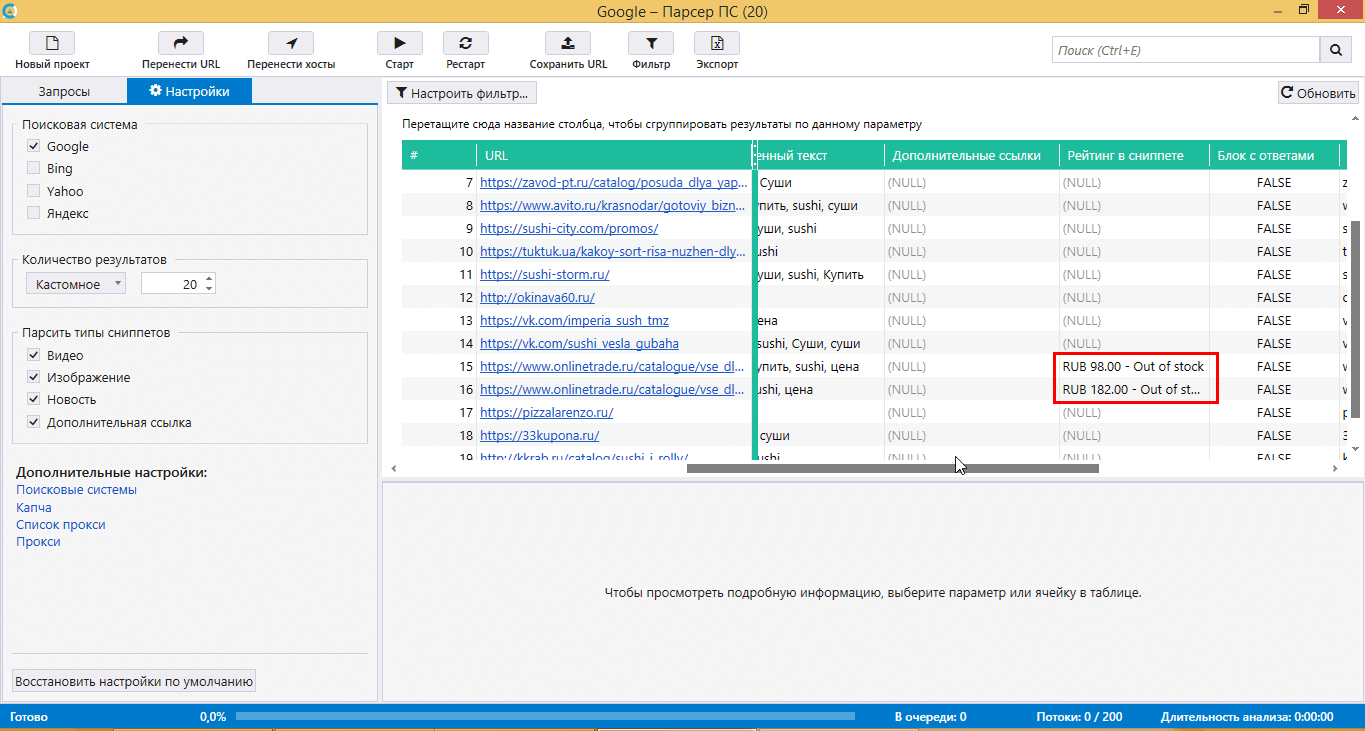Click the search magnifier button
This screenshot has width=1365, height=731.
coord(1335,50)
